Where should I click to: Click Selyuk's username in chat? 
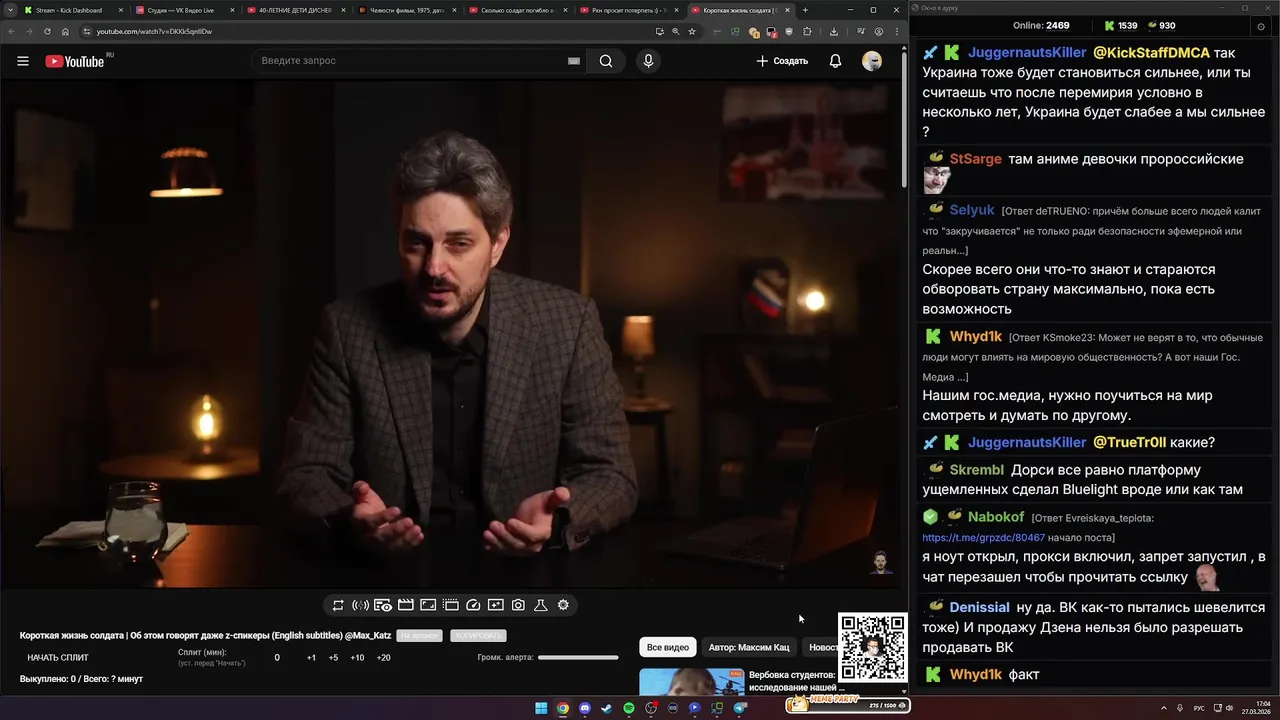click(x=972, y=210)
